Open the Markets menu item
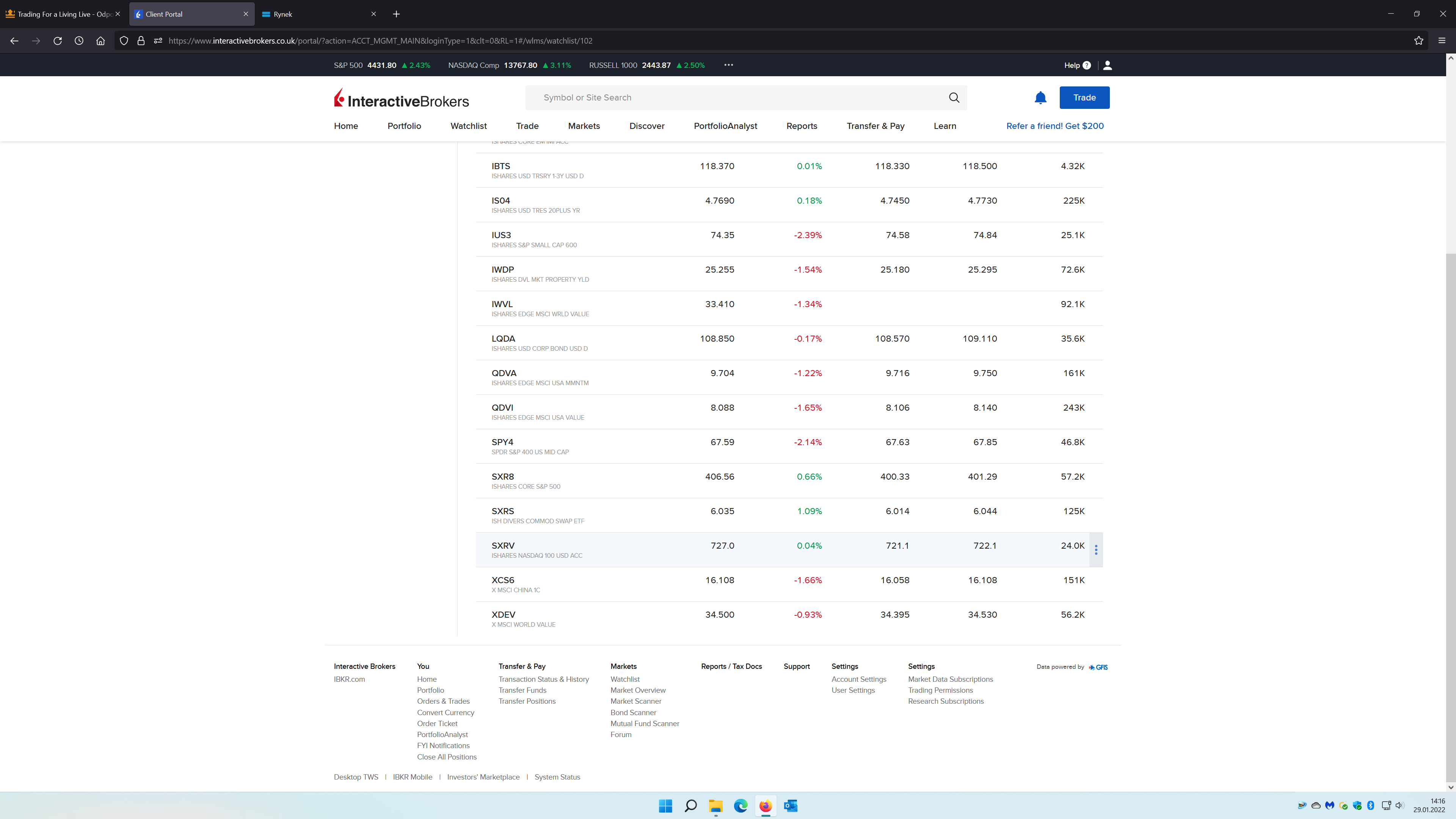 [584, 126]
